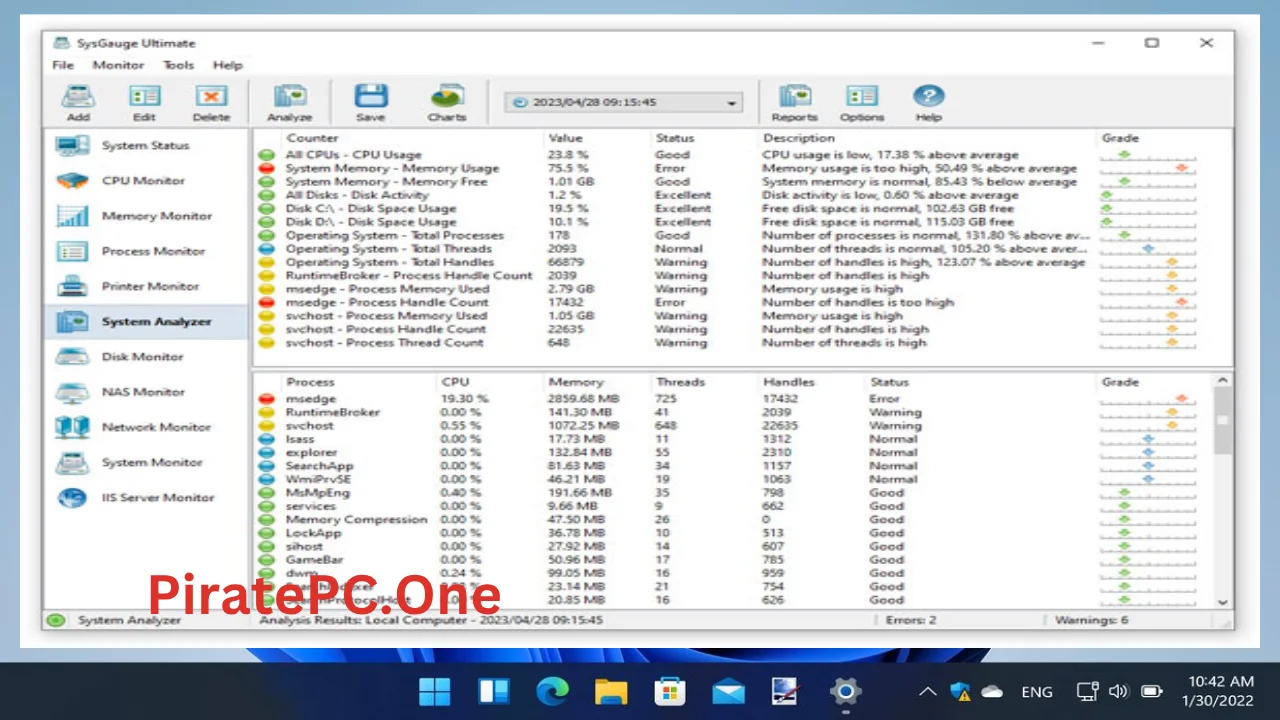Open the Monitor menu

tap(118, 65)
